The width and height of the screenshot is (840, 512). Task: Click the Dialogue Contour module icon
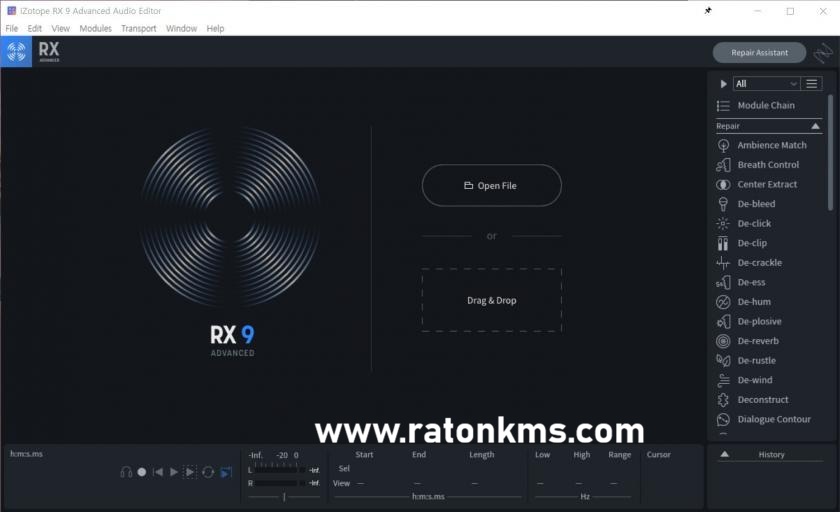[723, 419]
